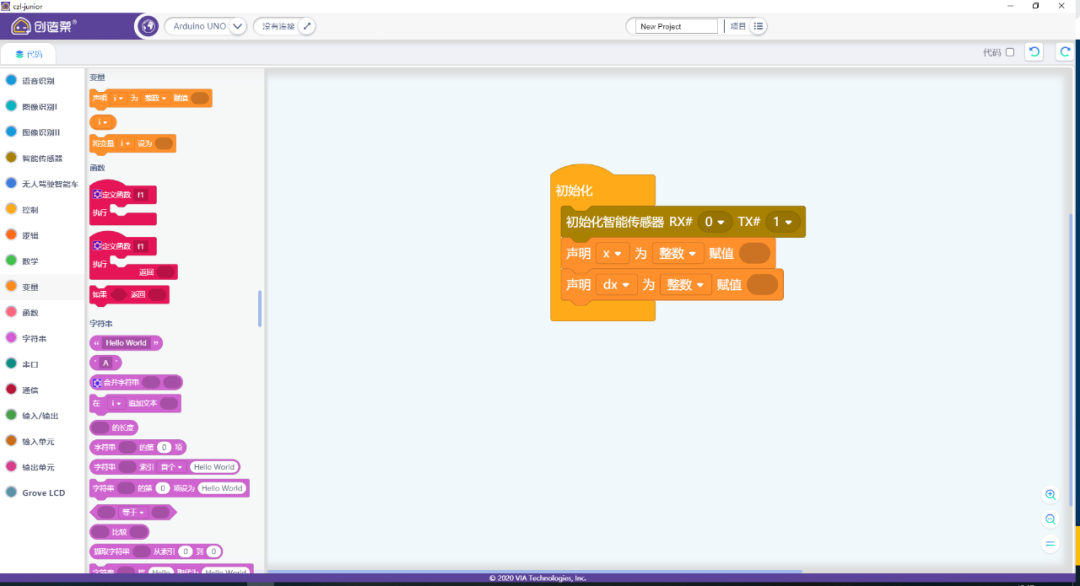The height and width of the screenshot is (586, 1080).
Task: Click the undo arrow button
Action: (1035, 52)
